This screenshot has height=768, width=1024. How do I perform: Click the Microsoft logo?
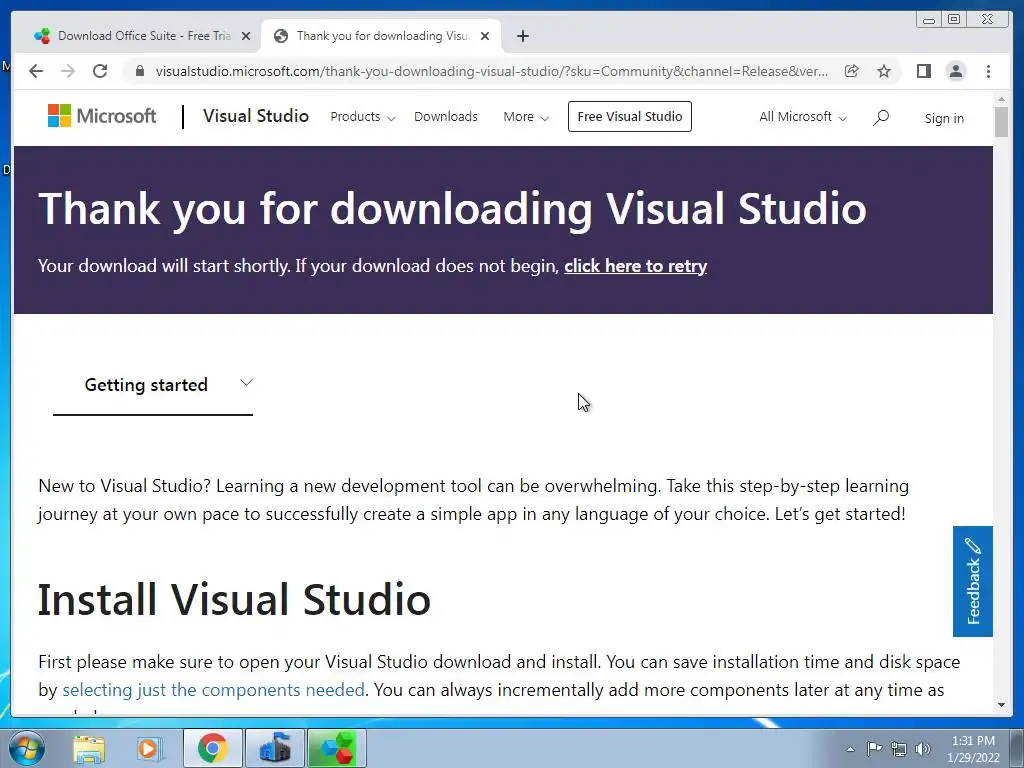(102, 116)
